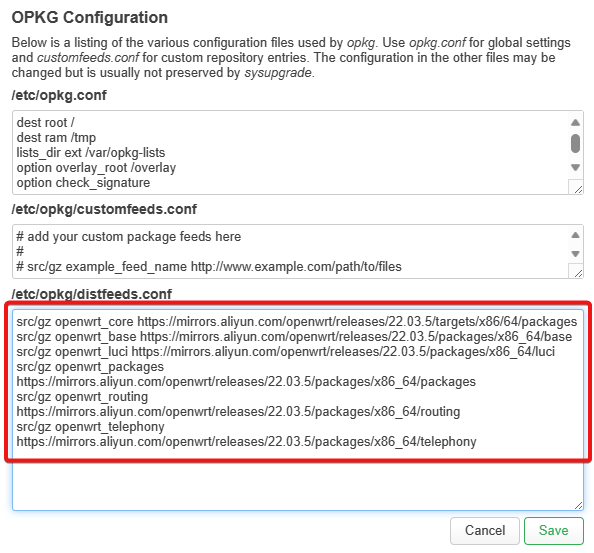
Task: Click scroll up arrow in opkg.conf box
Action: [575, 122]
